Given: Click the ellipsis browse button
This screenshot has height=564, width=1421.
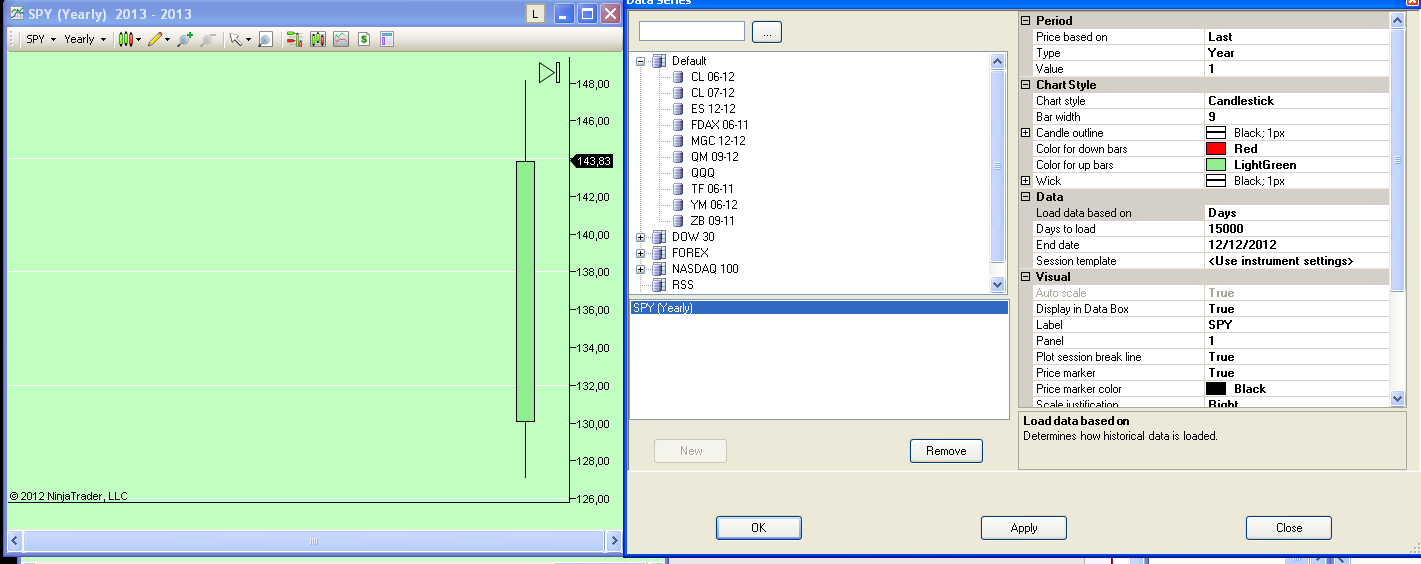Looking at the screenshot, I should coord(767,32).
